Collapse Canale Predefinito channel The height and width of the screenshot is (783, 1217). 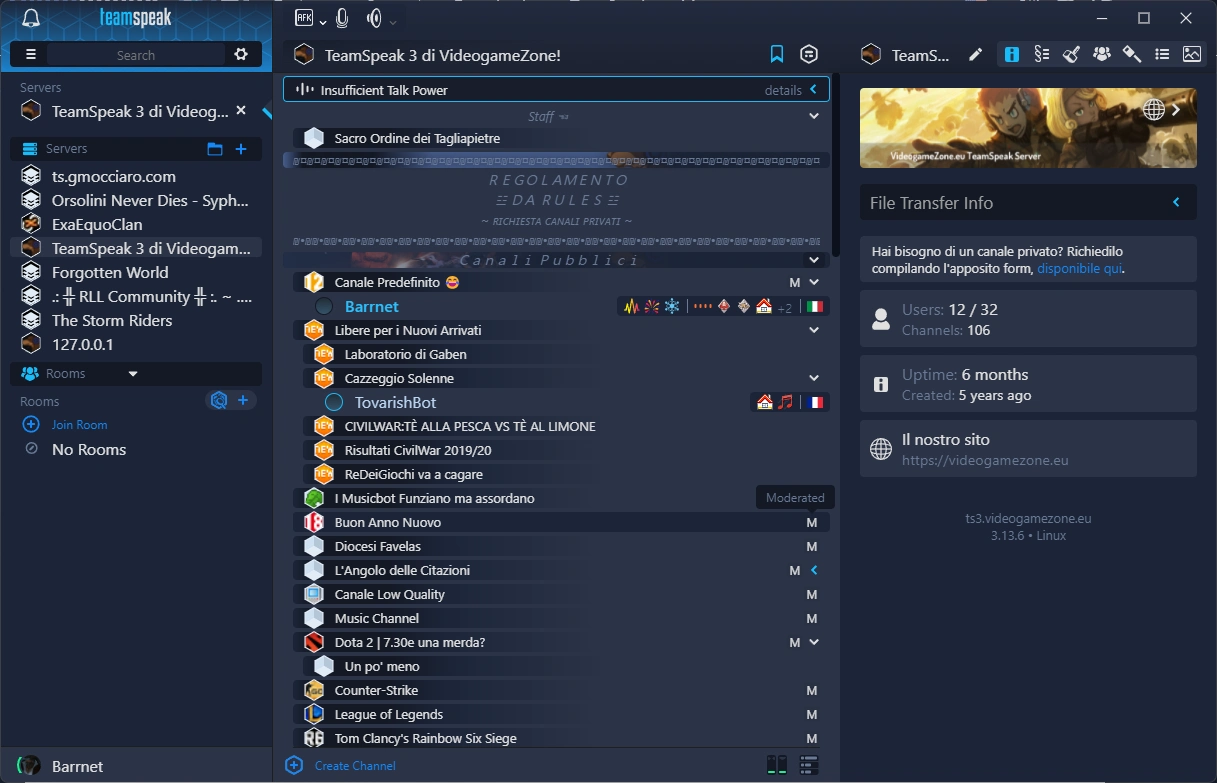(814, 283)
